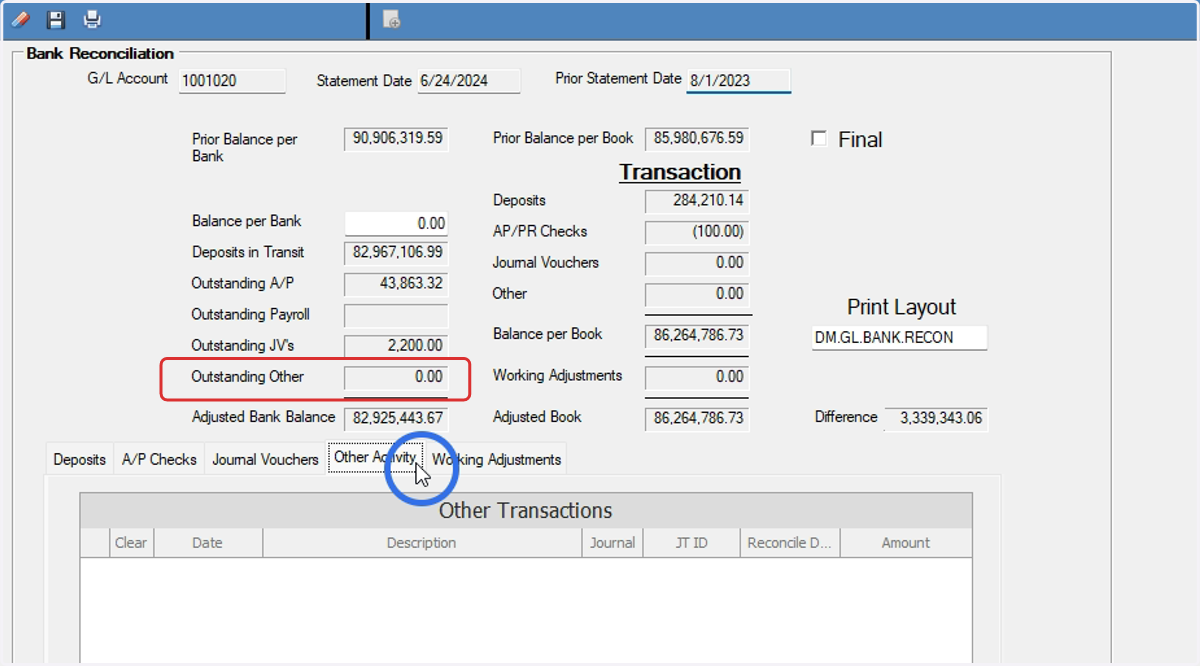
Task: Click the empty Outstanding Payroll field
Action: point(396,316)
